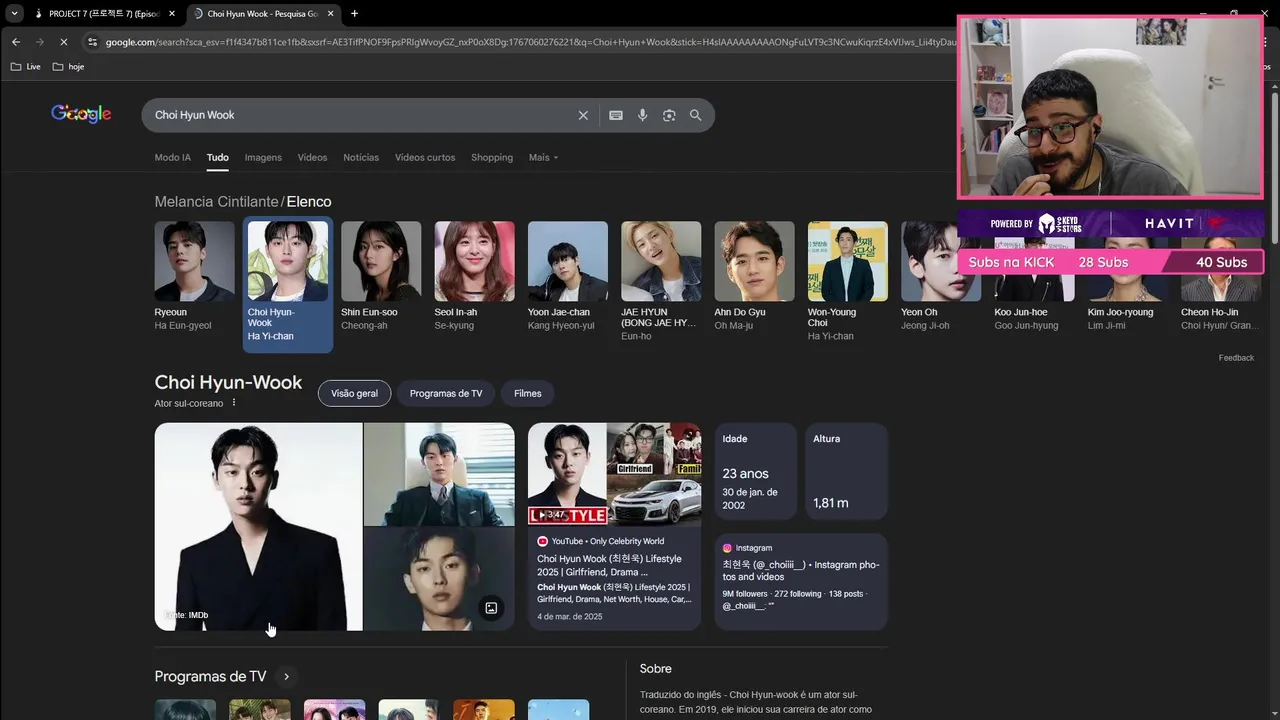Screen dimensions: 1280x720
Task: Select cast member Won-Young Choi
Action: tap(848, 281)
